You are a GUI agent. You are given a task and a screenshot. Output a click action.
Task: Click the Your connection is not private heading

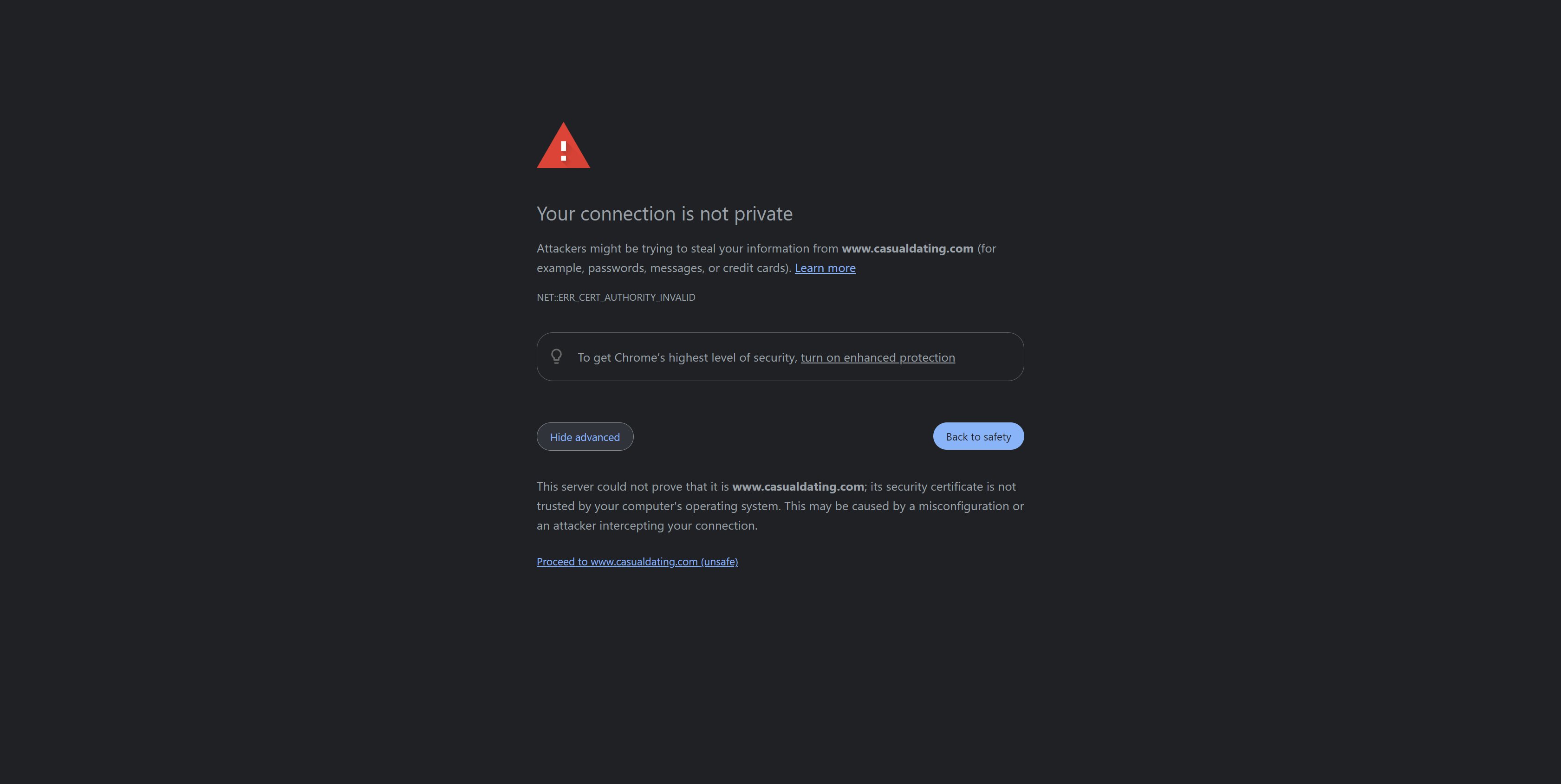point(664,214)
